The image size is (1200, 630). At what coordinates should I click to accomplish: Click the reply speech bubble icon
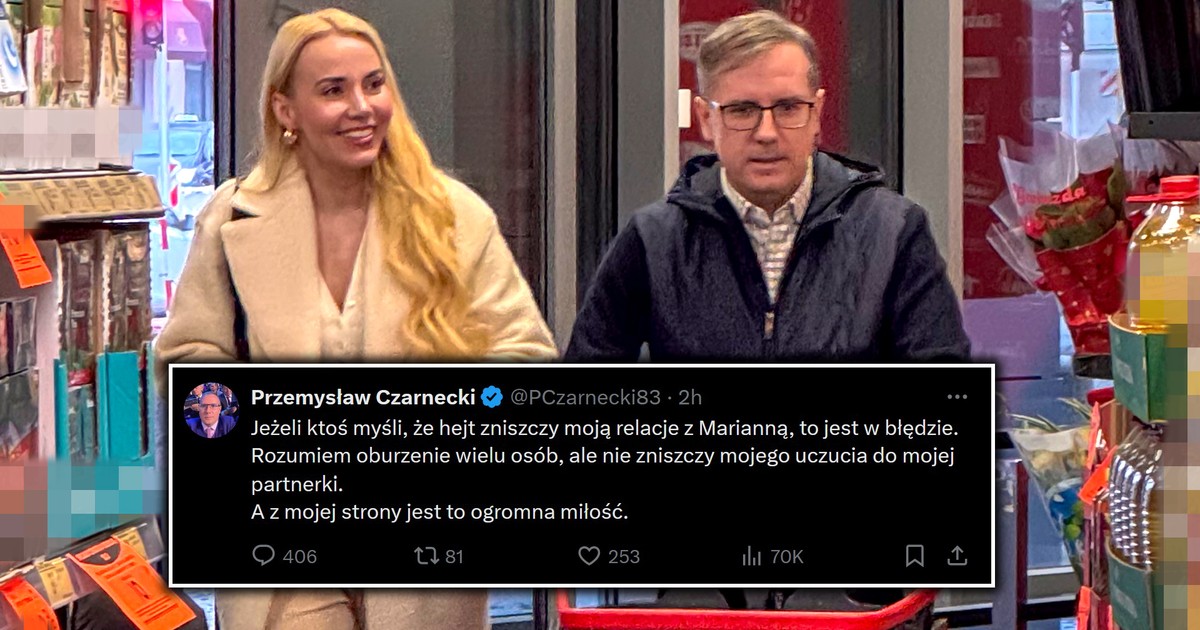pos(263,556)
